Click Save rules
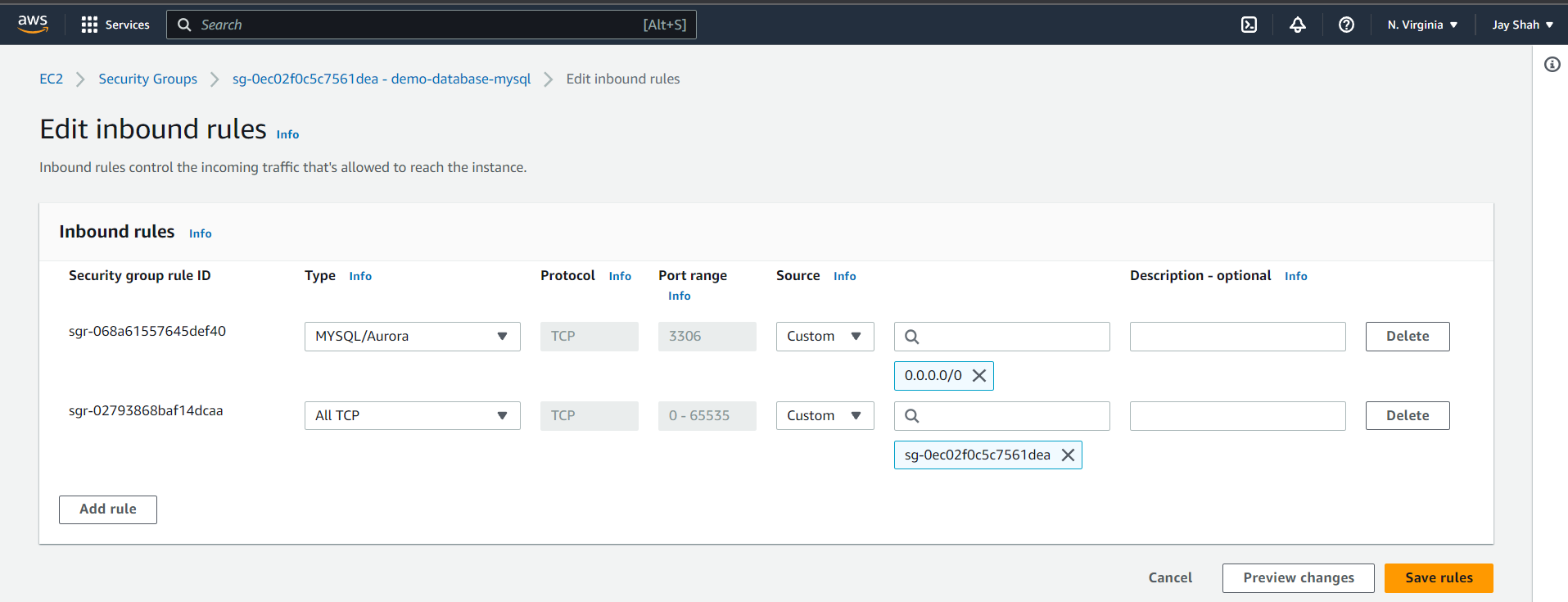 point(1439,577)
